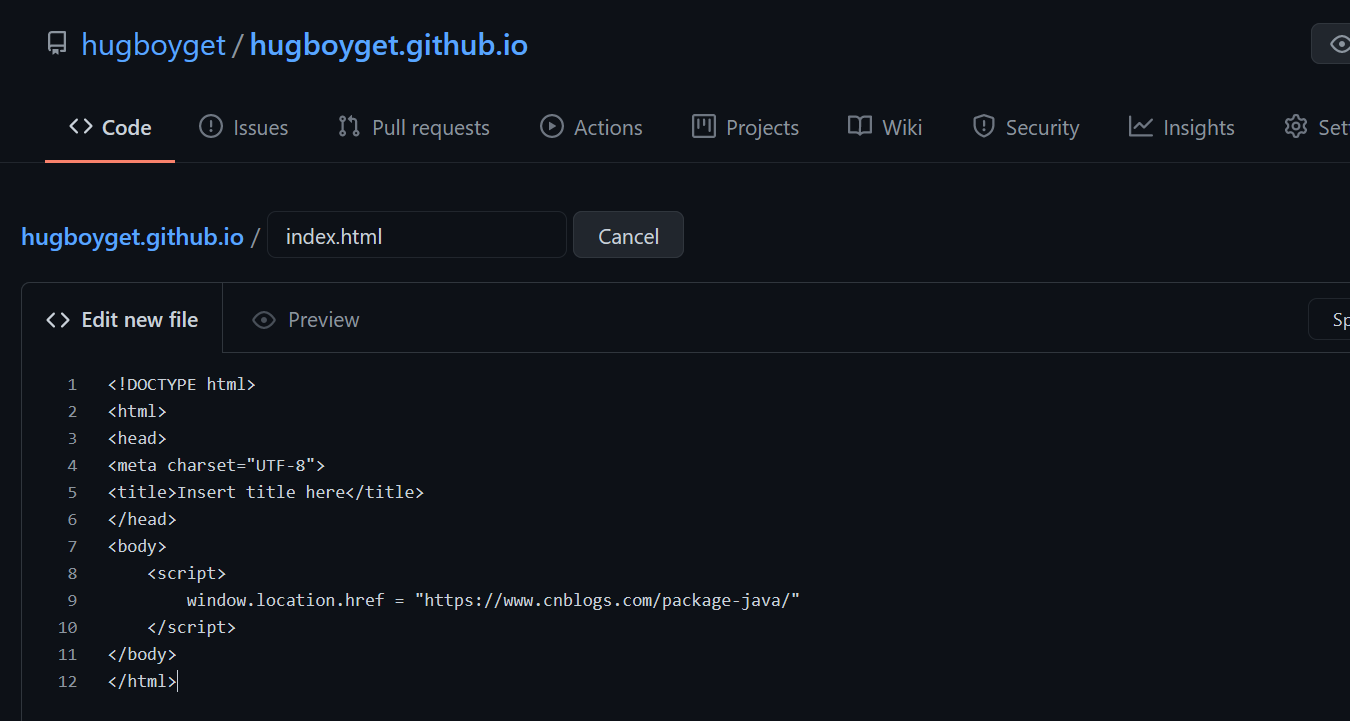Image resolution: width=1350 pixels, height=721 pixels.
Task: Click the Settings gear icon
Action: [x=1296, y=127]
